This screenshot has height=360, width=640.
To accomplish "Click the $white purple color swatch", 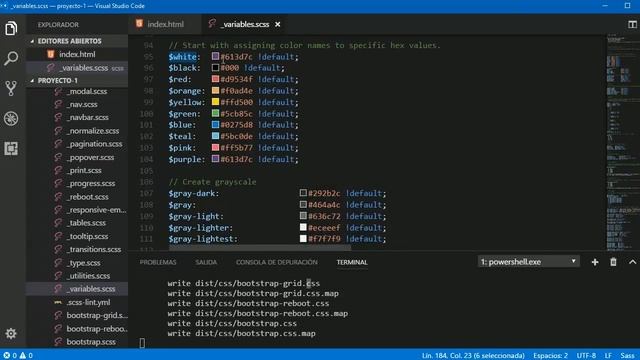I will click(x=216, y=56).
